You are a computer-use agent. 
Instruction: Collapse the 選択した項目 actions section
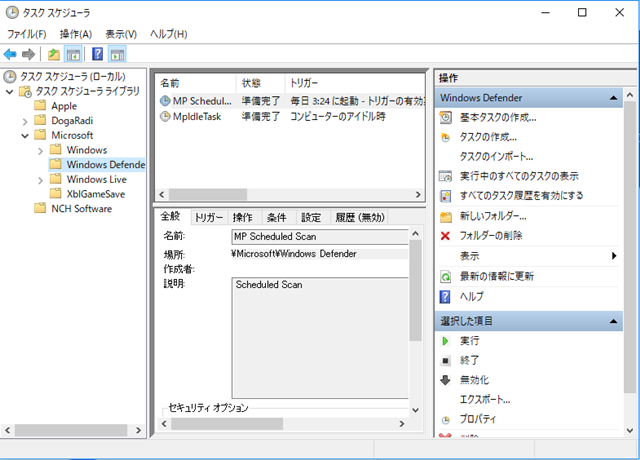click(x=613, y=321)
